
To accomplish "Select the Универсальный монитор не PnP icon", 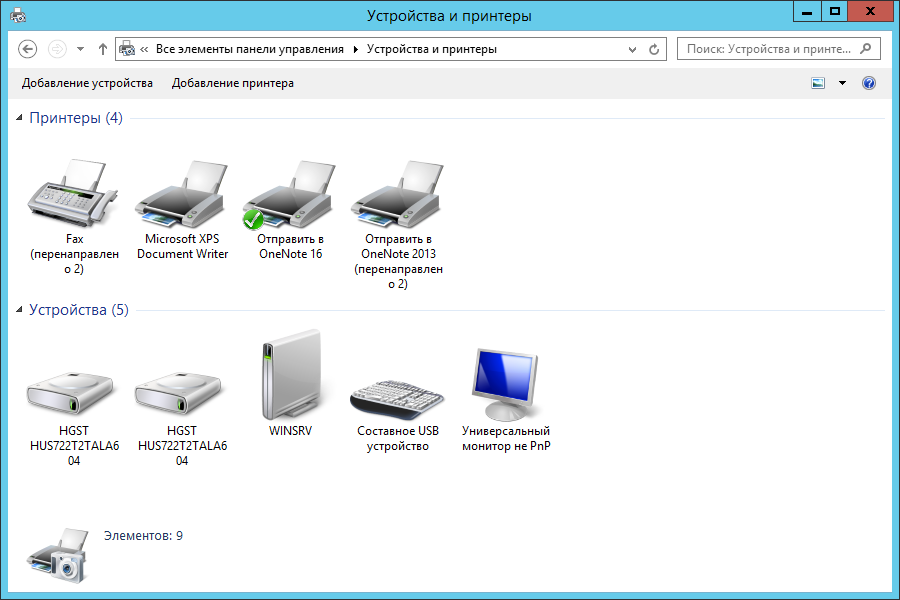I will pyautogui.click(x=505, y=384).
